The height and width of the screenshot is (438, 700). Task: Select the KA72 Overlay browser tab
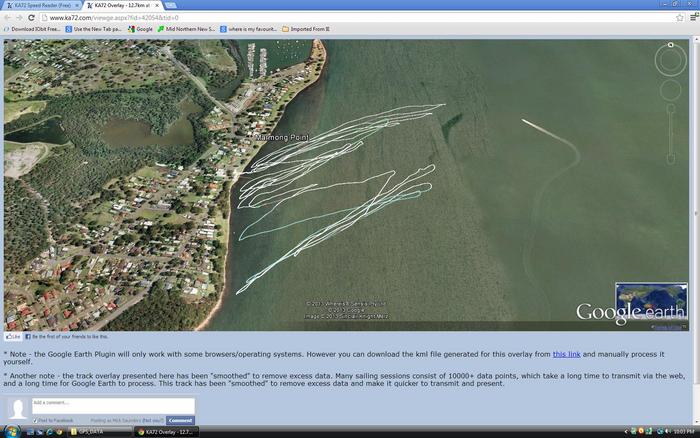coord(125,6)
